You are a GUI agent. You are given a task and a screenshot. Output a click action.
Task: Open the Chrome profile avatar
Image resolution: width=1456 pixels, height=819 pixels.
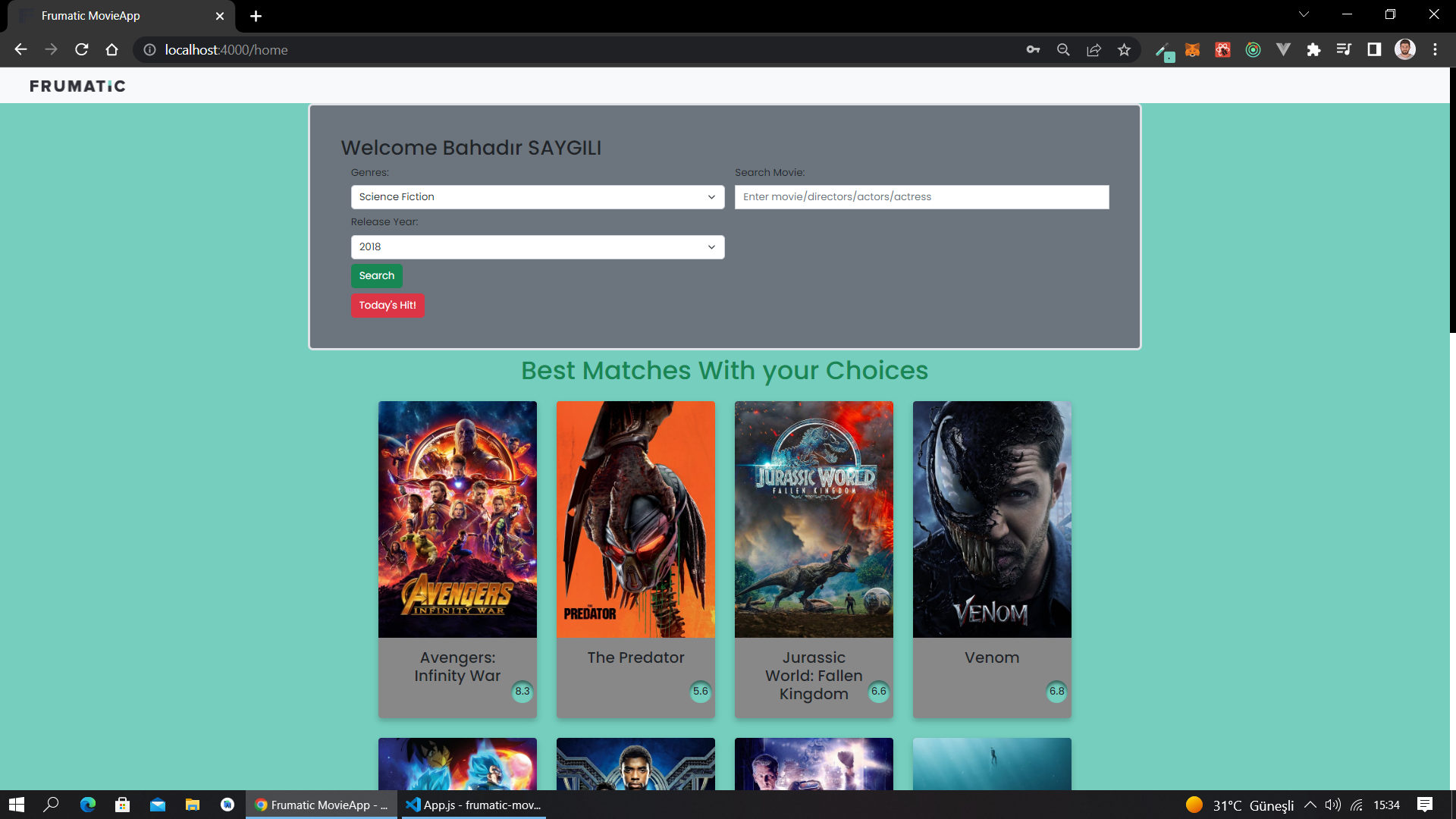pos(1404,49)
